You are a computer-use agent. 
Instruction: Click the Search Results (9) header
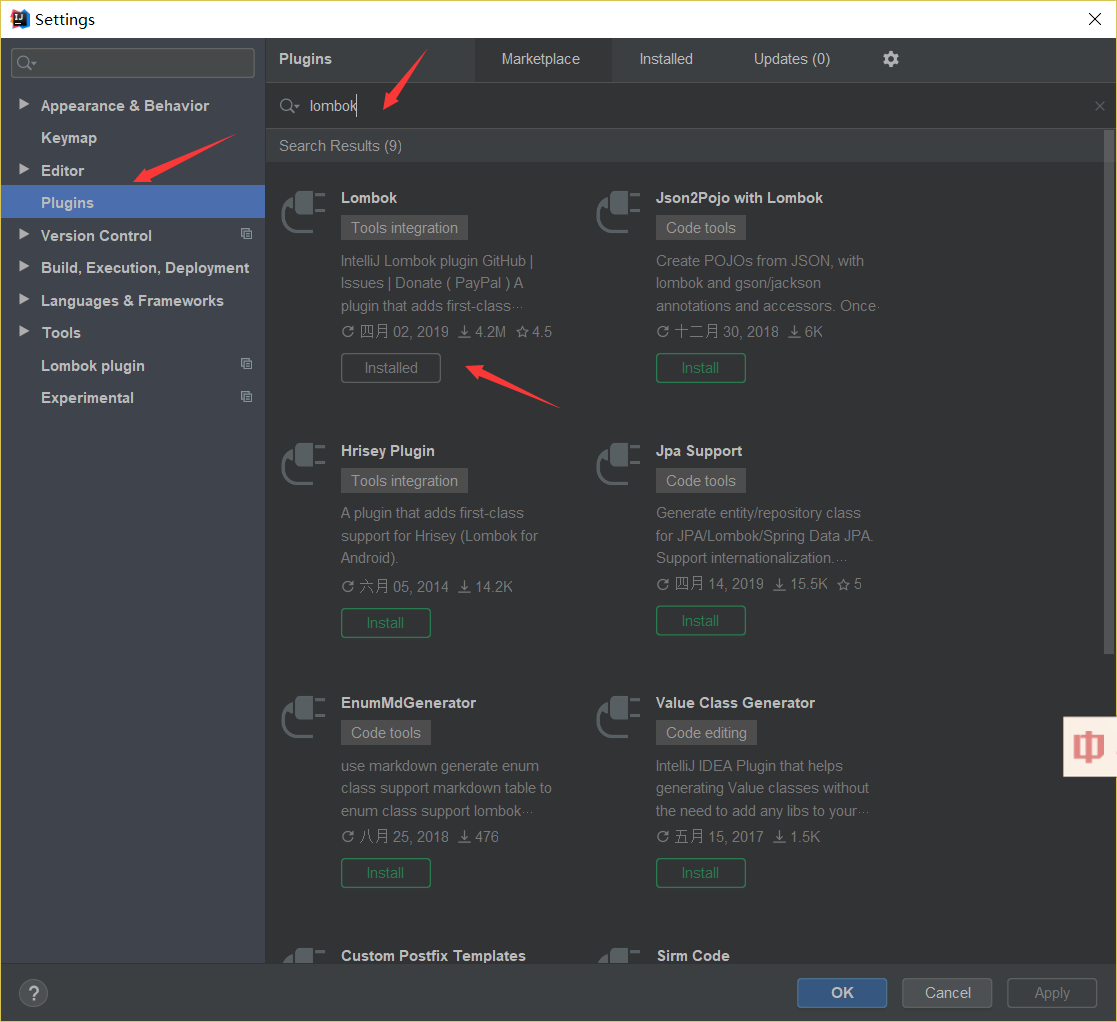pos(341,146)
